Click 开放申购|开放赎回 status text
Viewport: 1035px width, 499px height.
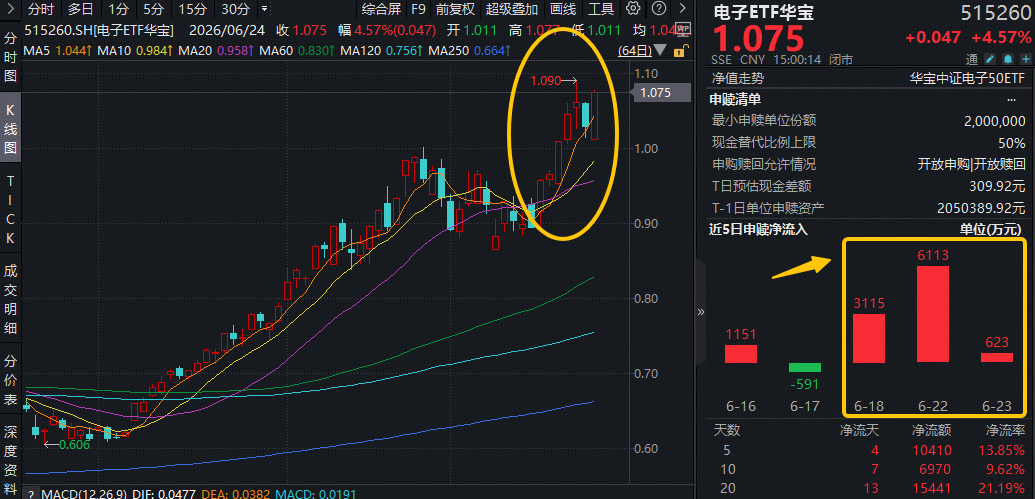tap(972, 164)
